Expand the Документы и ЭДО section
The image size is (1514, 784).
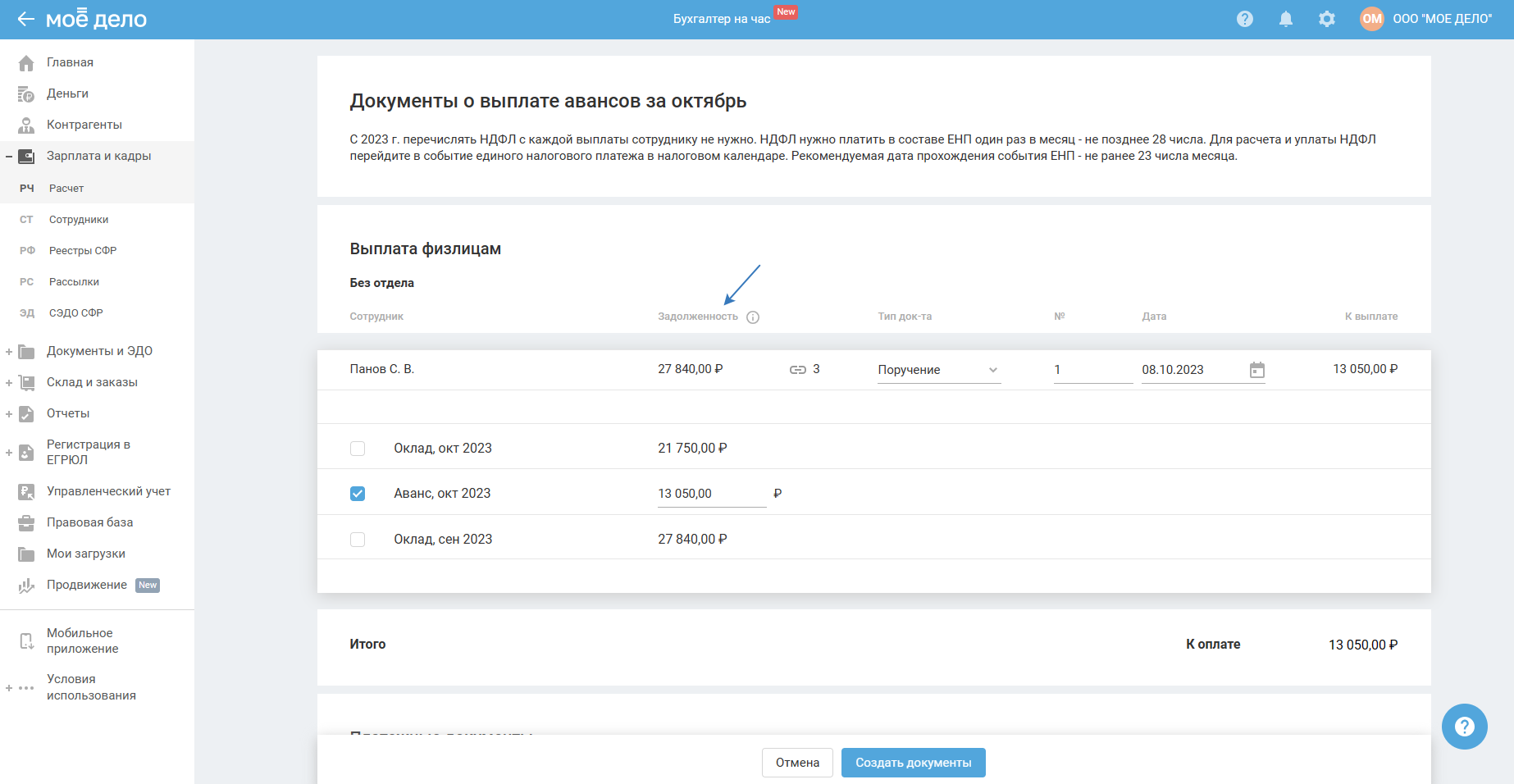click(9, 352)
